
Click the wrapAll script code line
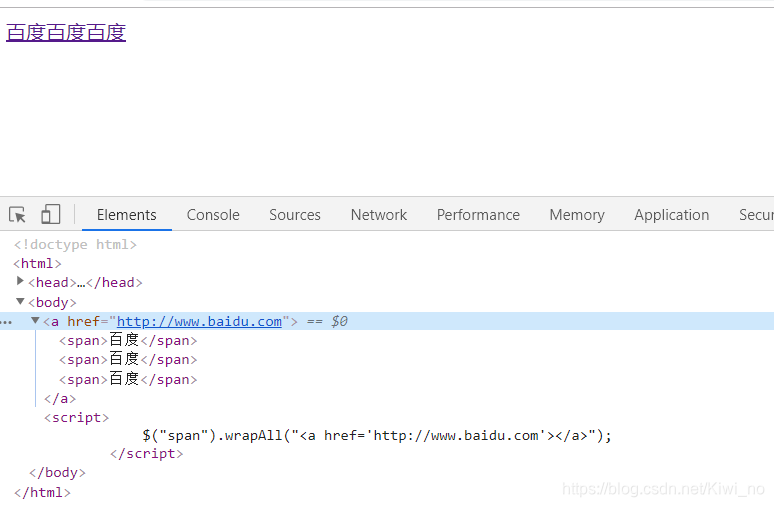[377, 435]
